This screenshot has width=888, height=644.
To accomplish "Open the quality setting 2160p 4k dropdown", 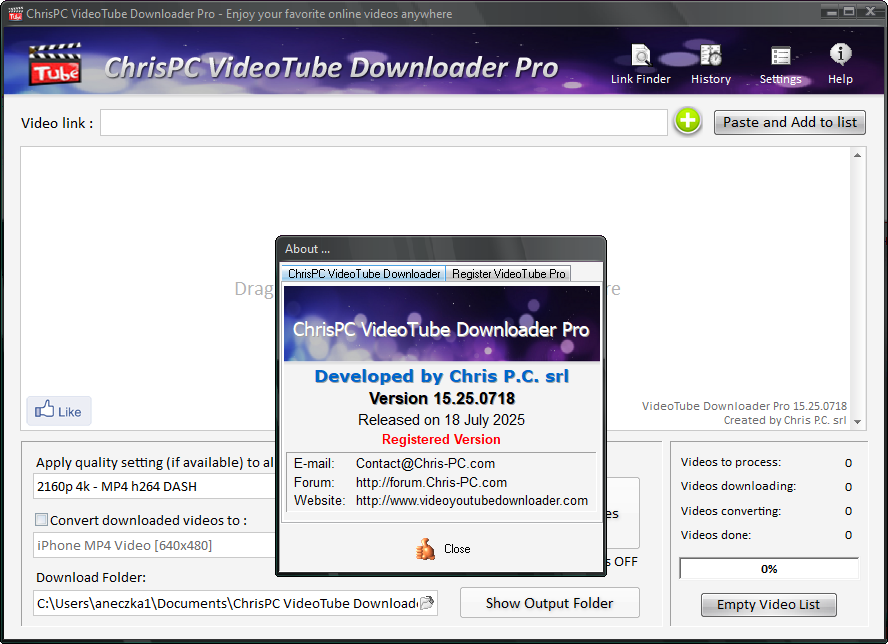I will click(x=154, y=487).
